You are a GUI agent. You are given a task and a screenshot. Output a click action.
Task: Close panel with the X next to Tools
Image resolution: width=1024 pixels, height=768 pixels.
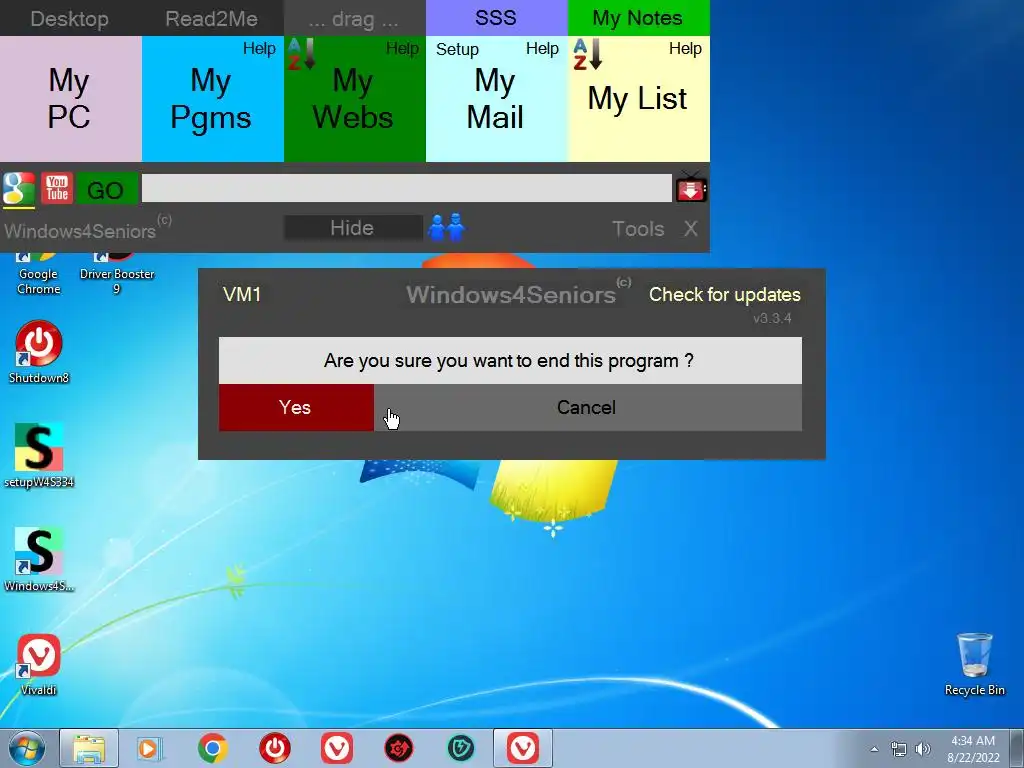point(690,229)
